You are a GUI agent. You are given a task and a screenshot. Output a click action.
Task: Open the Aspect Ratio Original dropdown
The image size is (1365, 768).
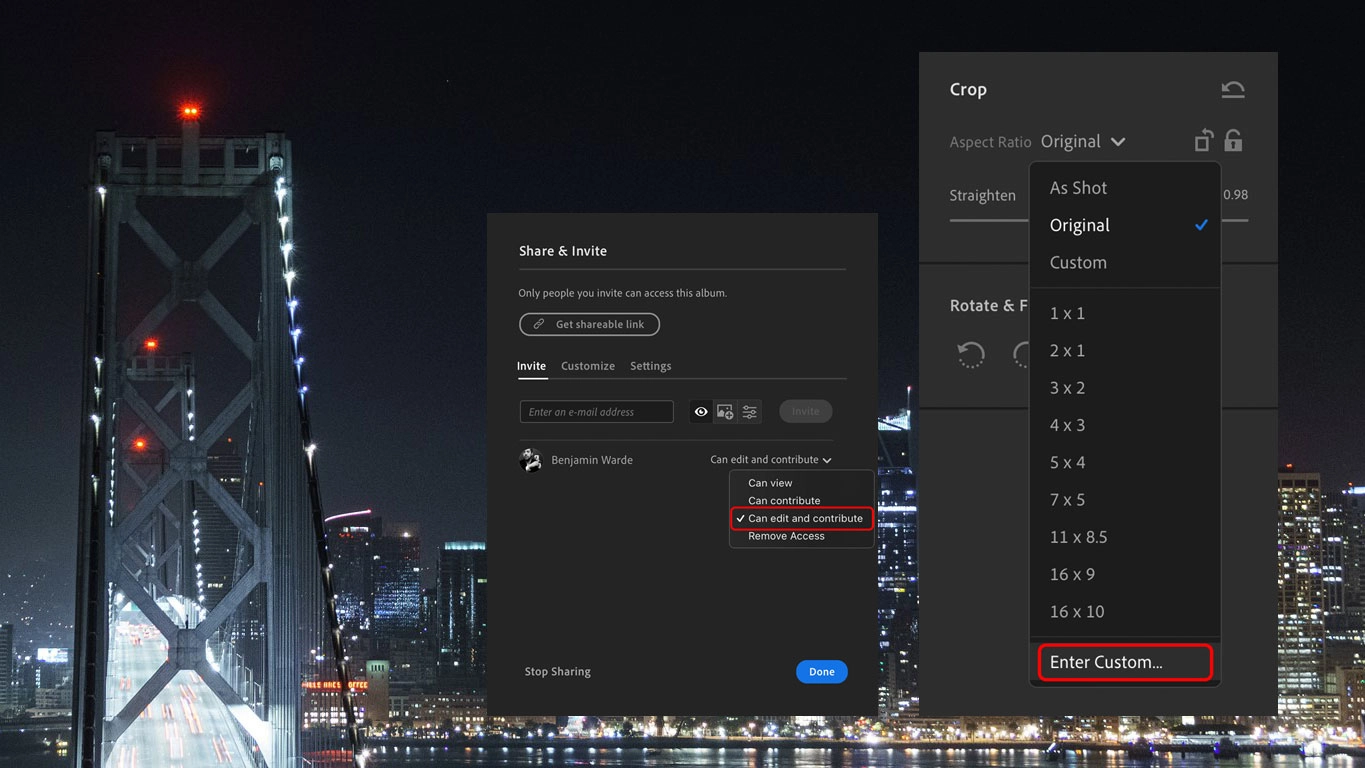pyautogui.click(x=1083, y=142)
